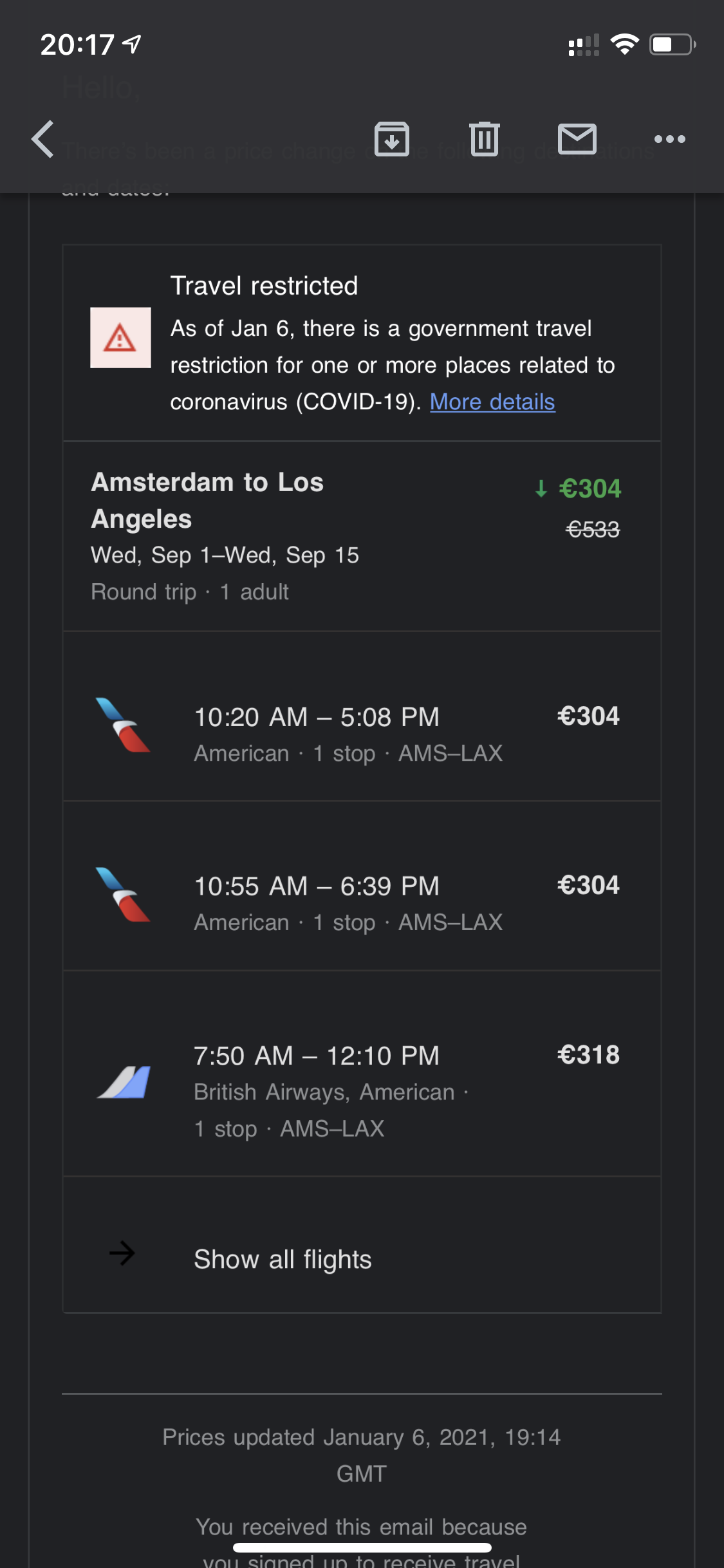
Task: Open the 7:50 AM – 12:10 PM flight
Action: [x=317, y=1056]
